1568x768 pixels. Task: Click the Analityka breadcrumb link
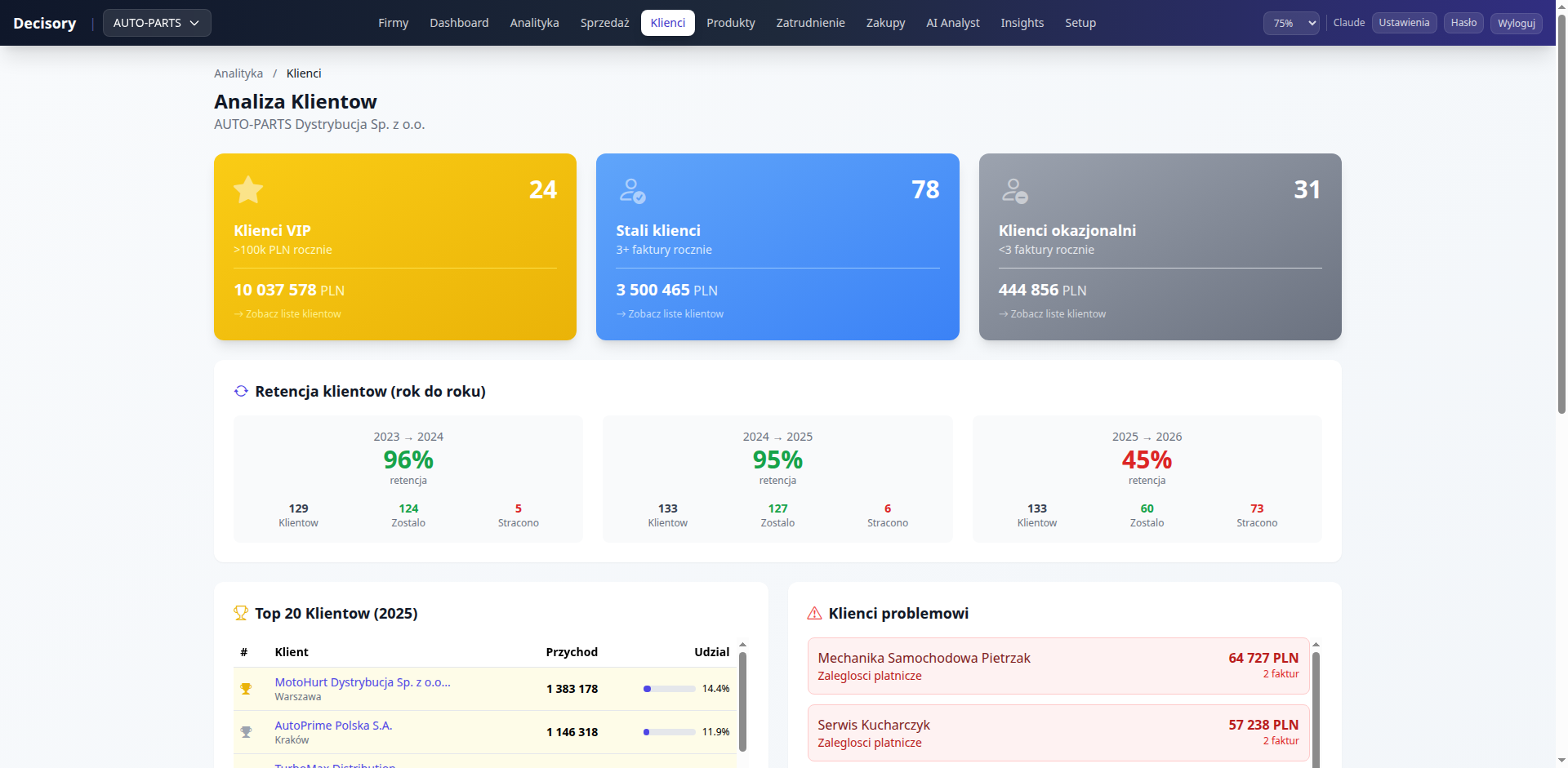[x=238, y=73]
